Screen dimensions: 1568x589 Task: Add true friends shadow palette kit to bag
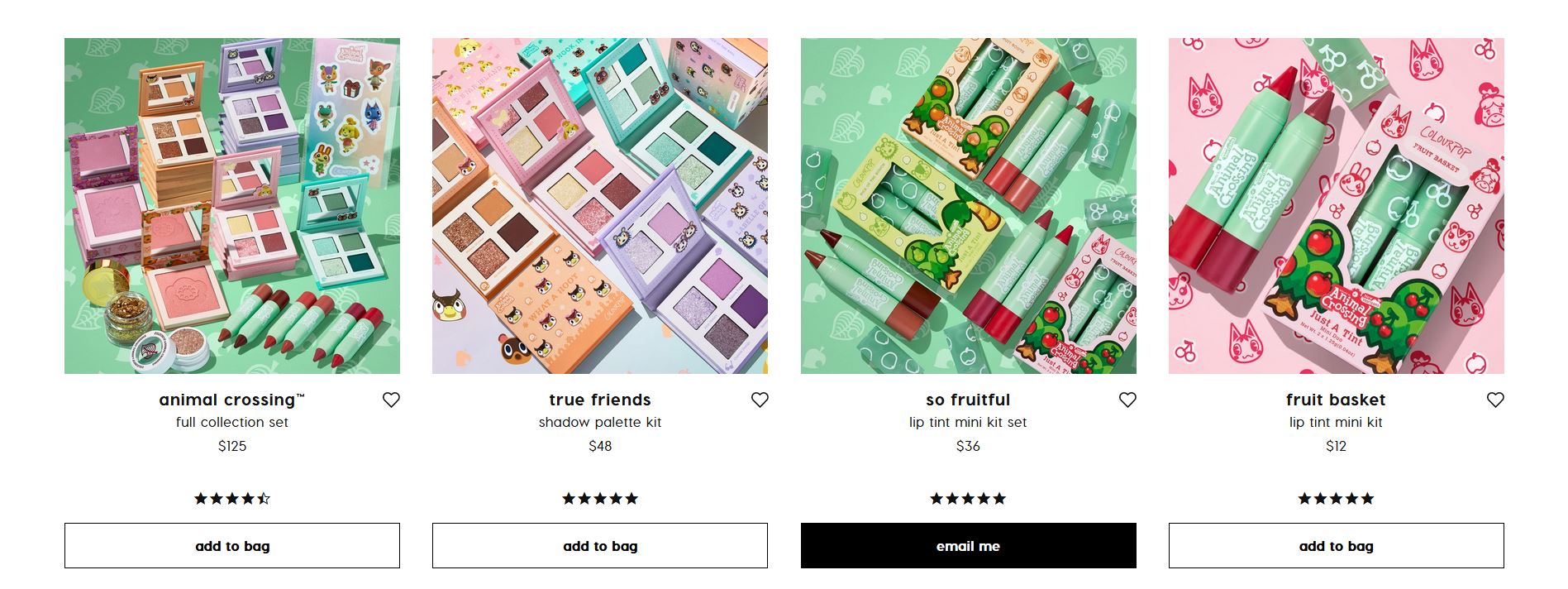tap(600, 546)
